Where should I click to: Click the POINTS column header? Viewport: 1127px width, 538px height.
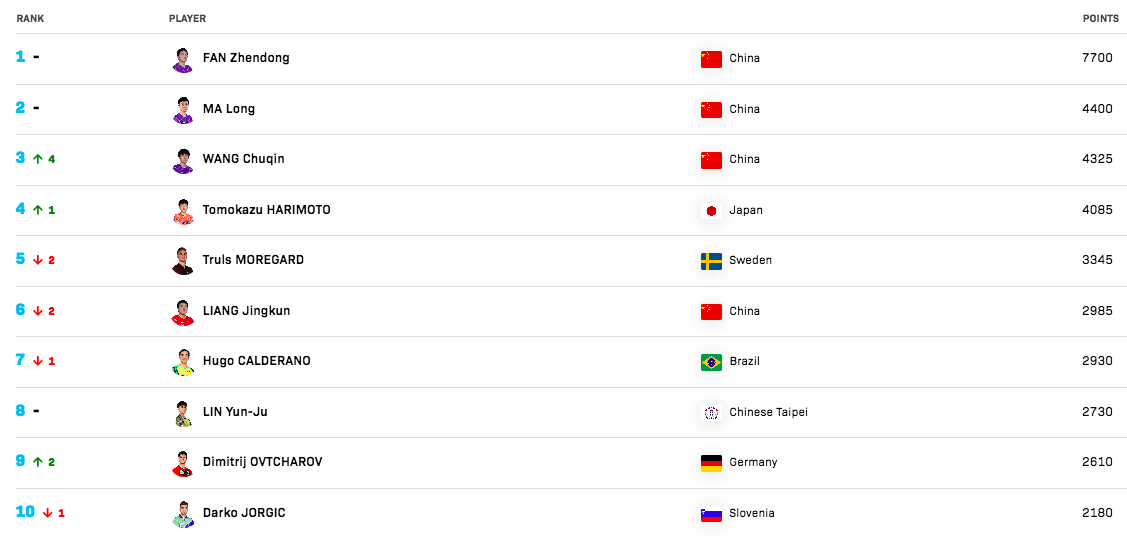tap(1100, 19)
